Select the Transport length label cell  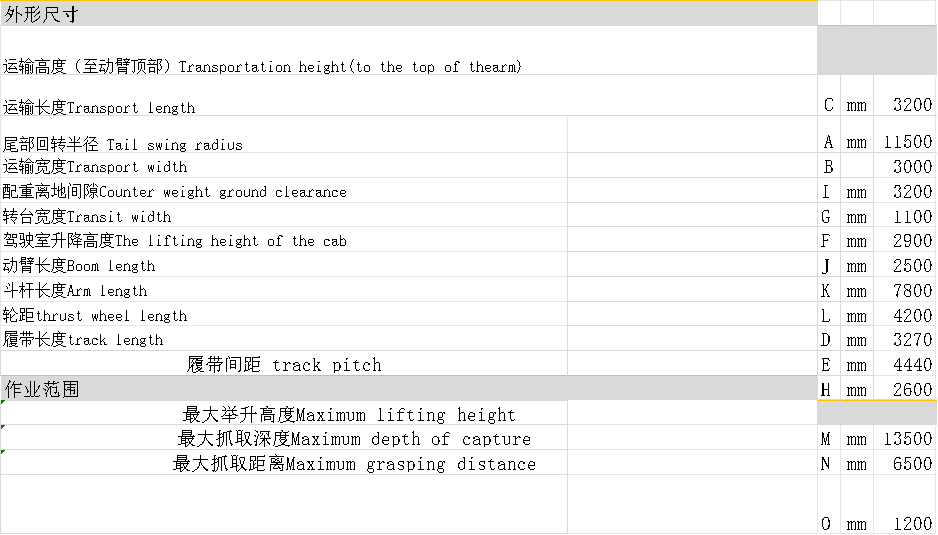point(99,107)
